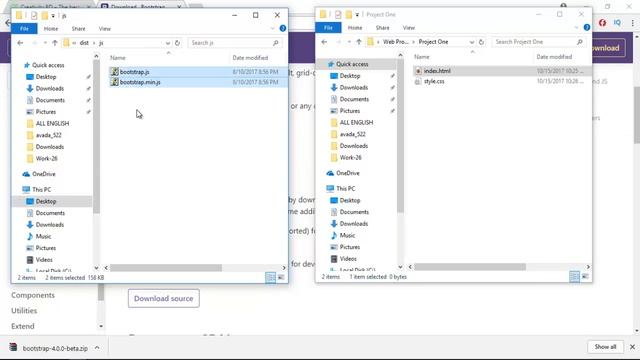Sort by Name column in js window
This screenshot has height=360, width=640.
click(x=118, y=58)
